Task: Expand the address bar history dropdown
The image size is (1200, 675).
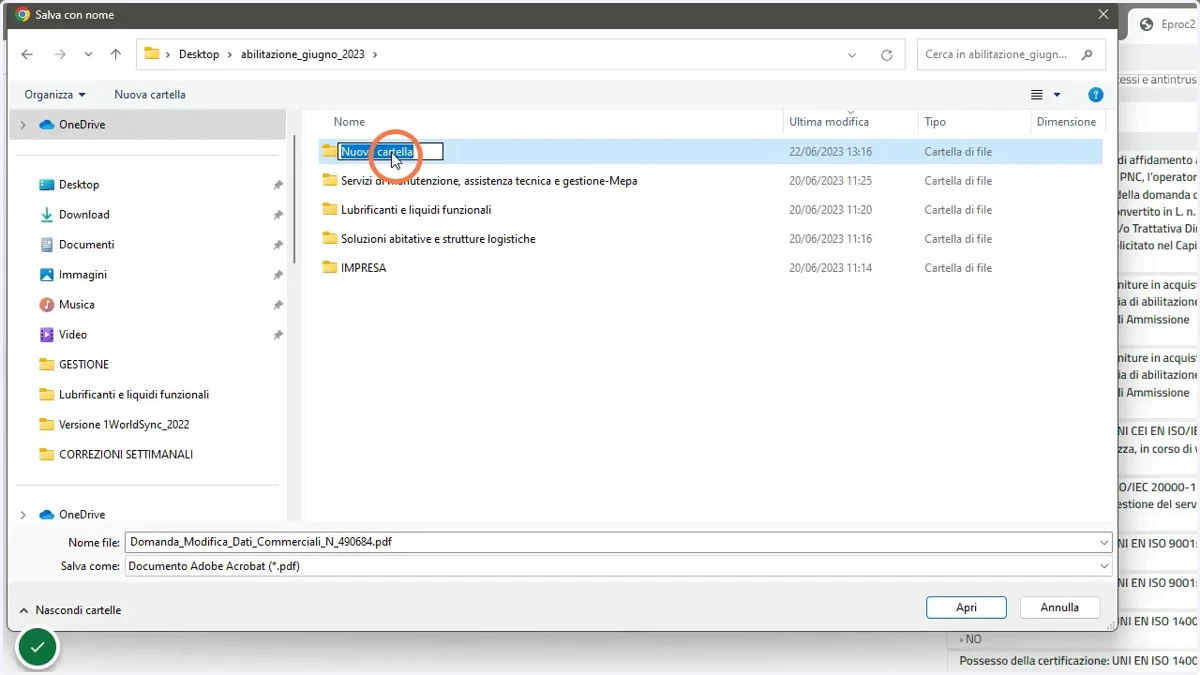Action: (852, 55)
